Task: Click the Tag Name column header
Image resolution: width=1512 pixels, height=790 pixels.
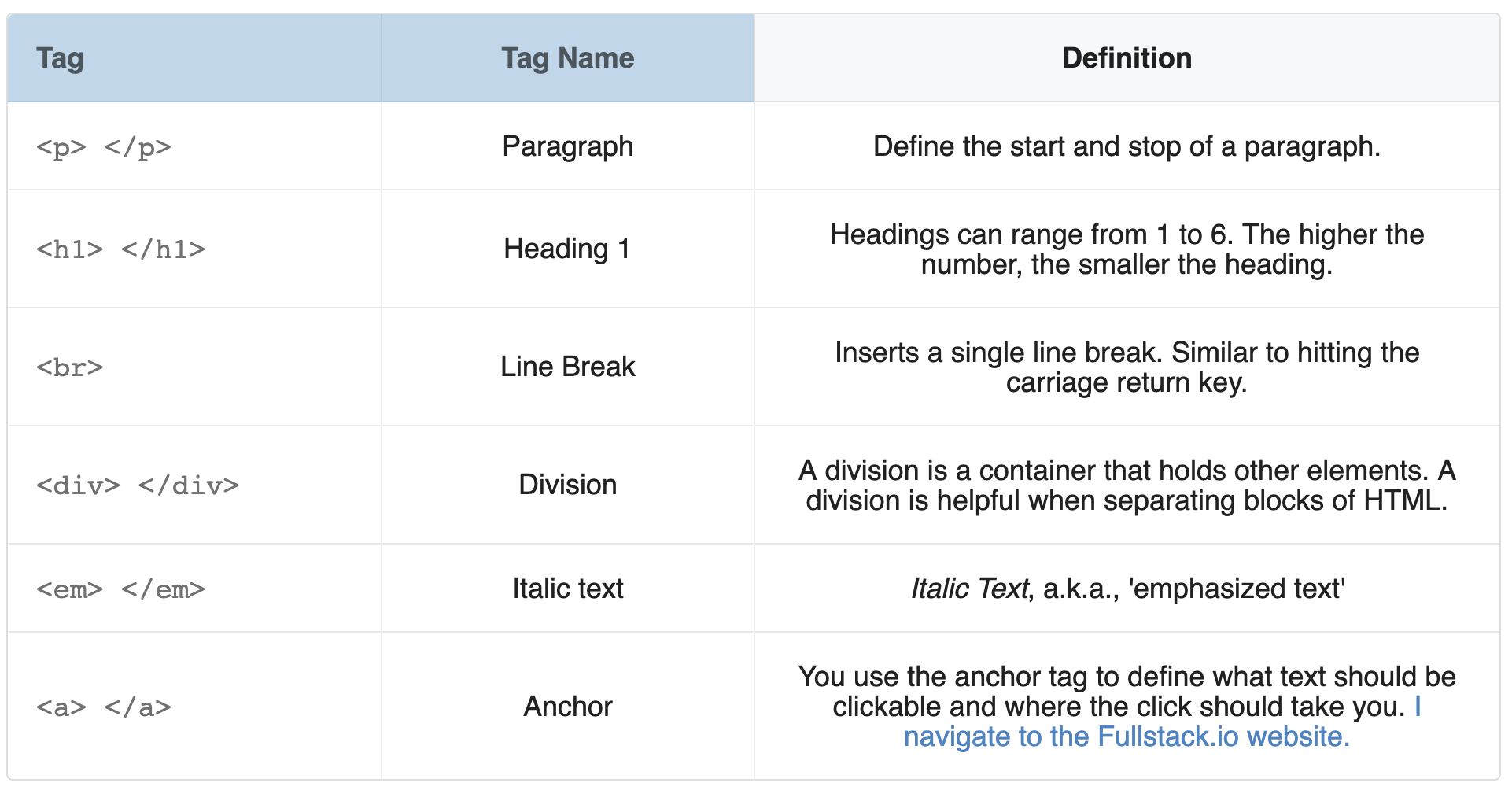Action: 568,58
